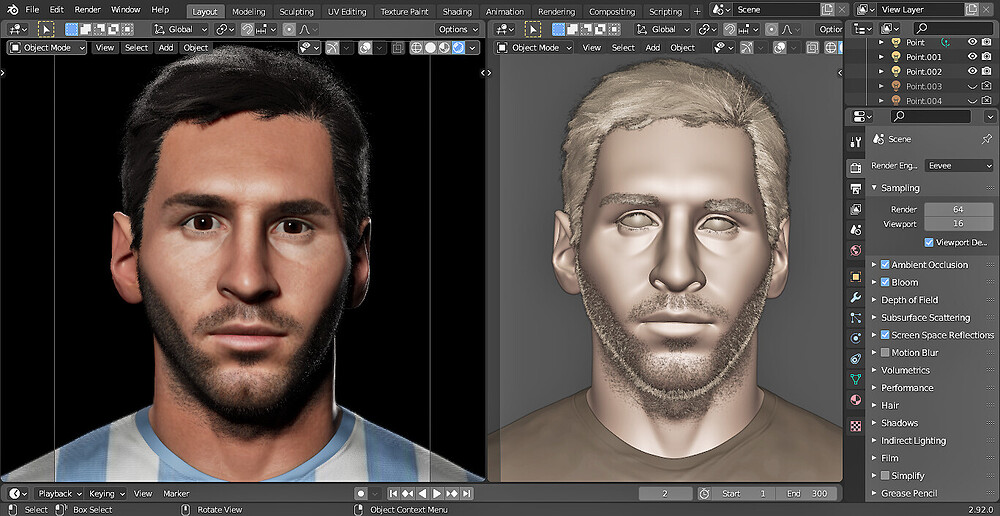This screenshot has height=516, width=1000.
Task: Click the select box tool icon in left header
Action: (46, 29)
